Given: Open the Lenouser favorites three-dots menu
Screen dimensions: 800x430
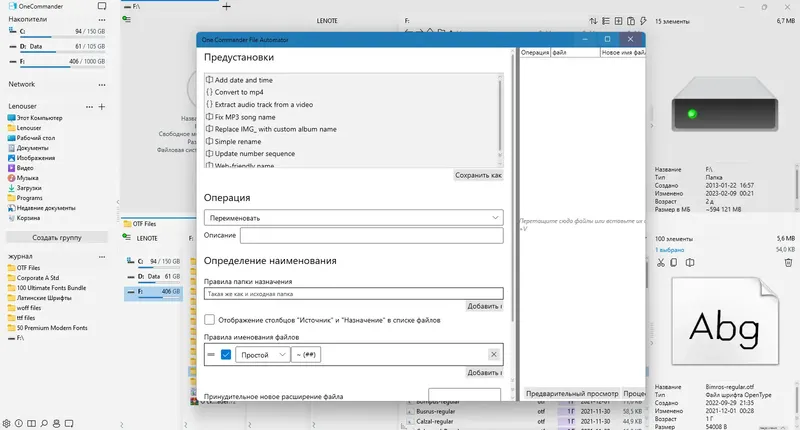Looking at the screenshot, I should click(89, 107).
